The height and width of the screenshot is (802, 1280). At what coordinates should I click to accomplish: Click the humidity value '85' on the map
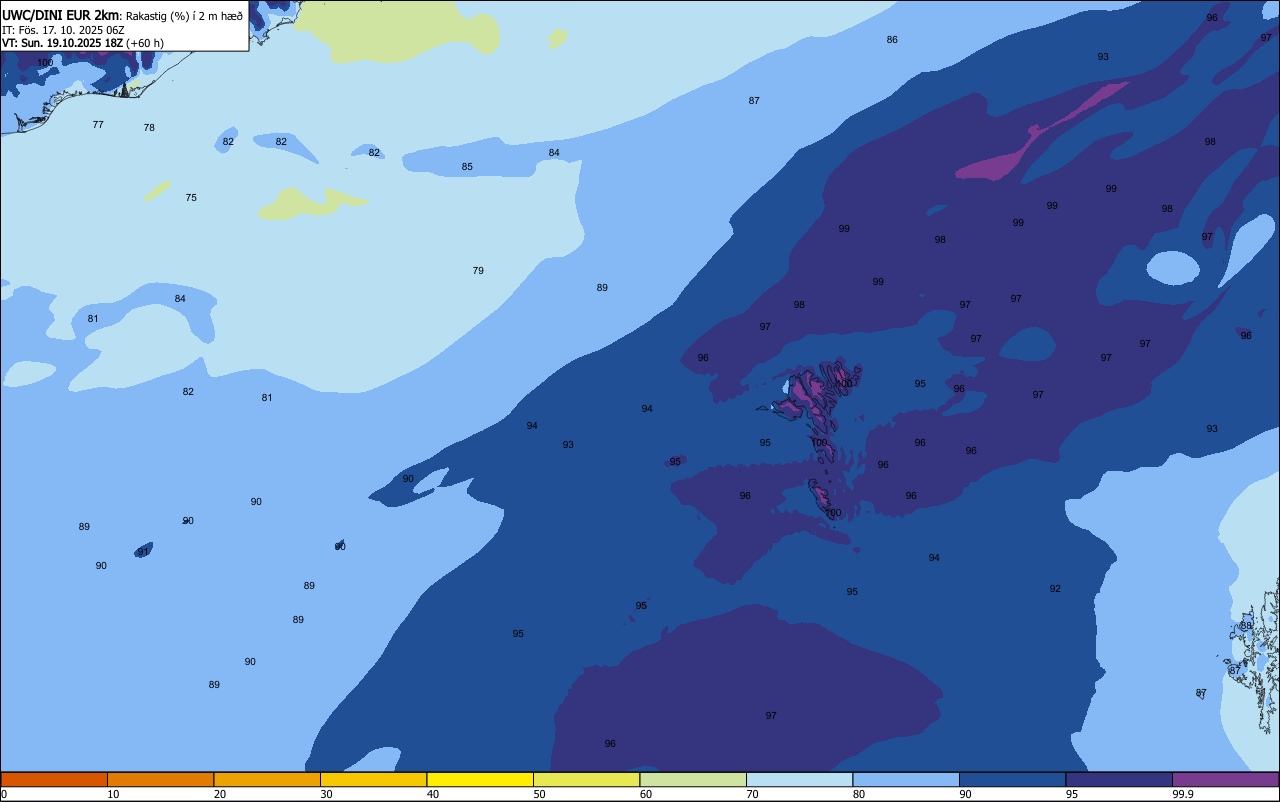(467, 167)
